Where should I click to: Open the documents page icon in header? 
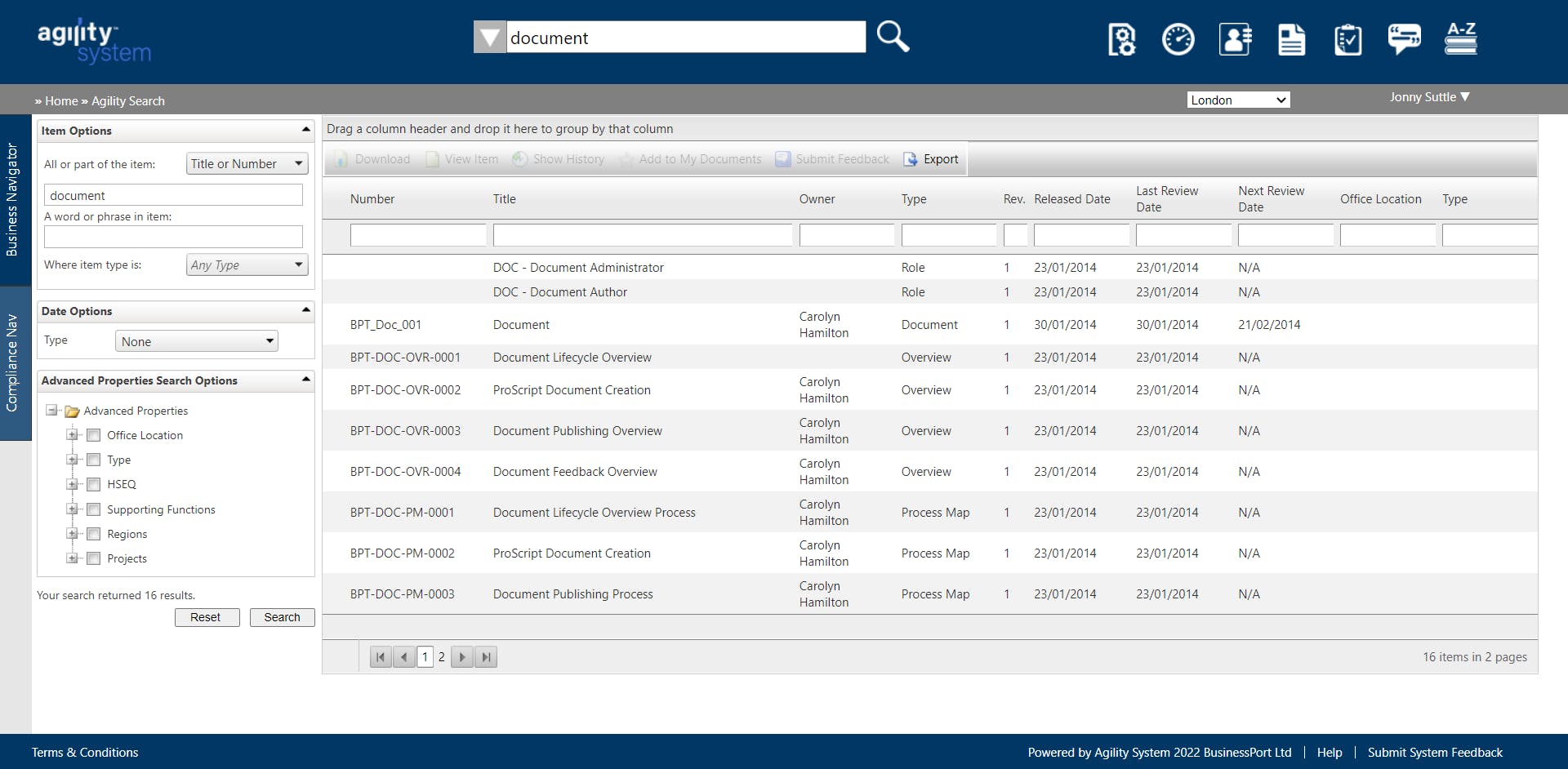click(x=1291, y=39)
